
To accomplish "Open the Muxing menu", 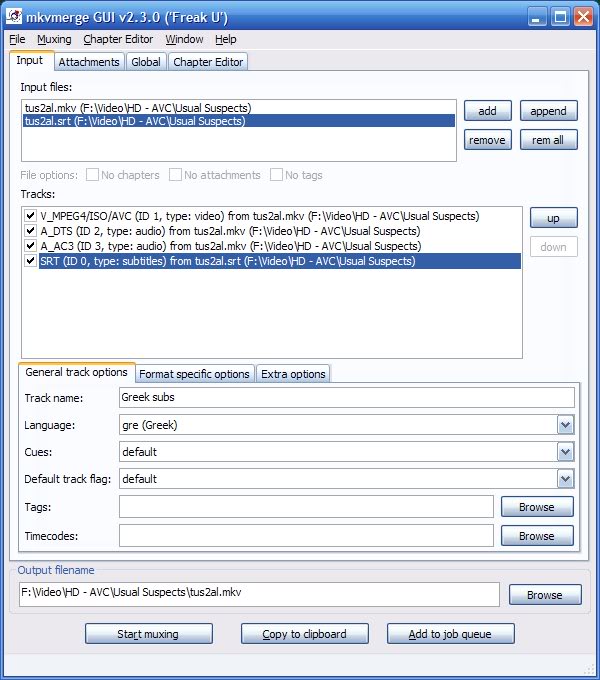I will point(54,40).
